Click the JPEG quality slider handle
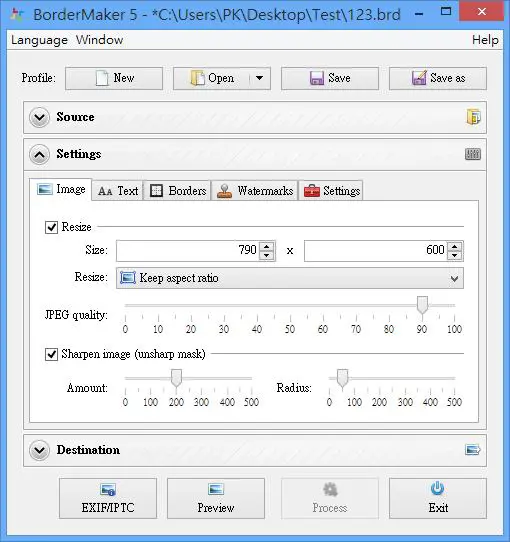 [x=422, y=305]
